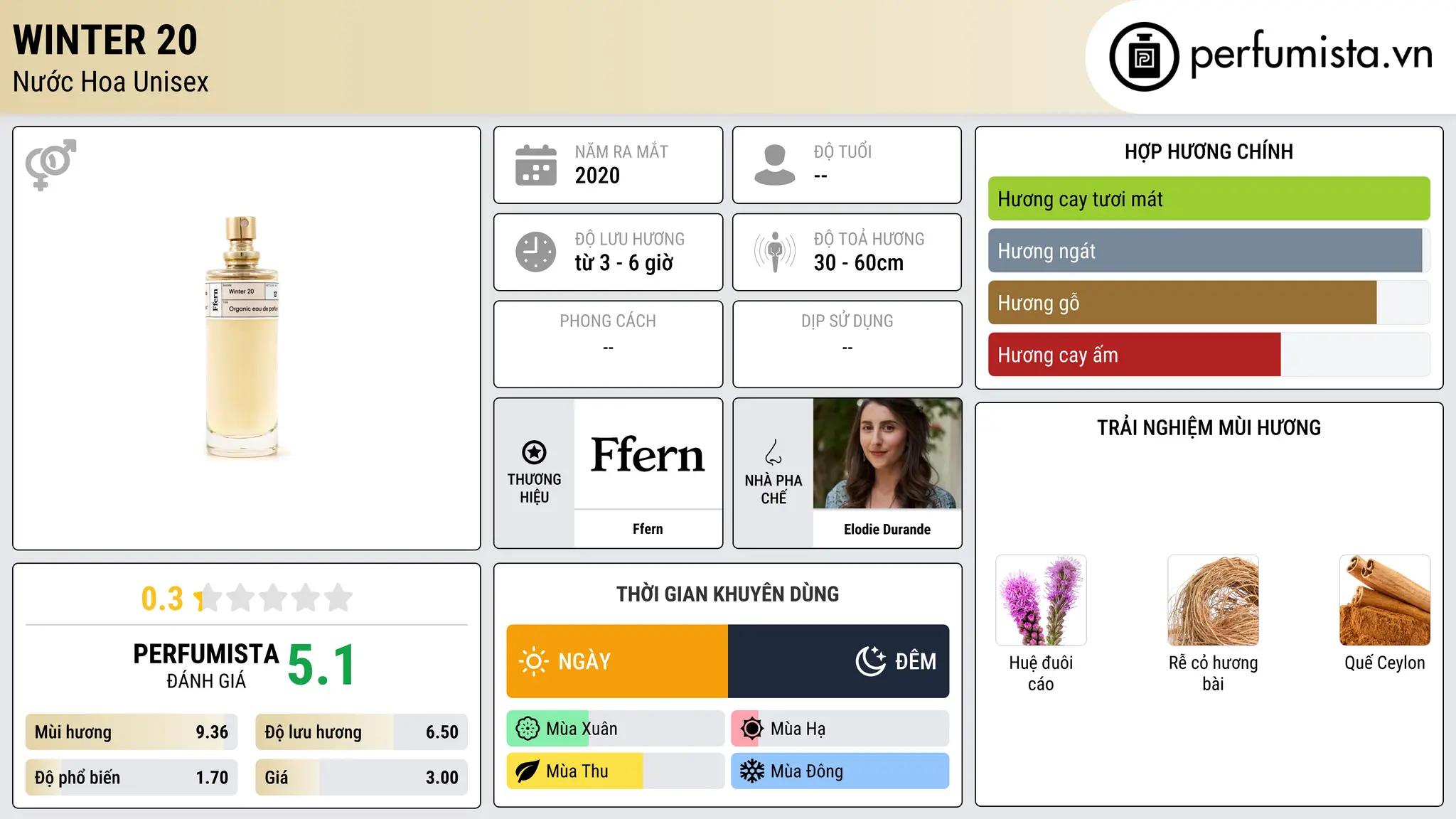The image size is (1456, 819).
Task: Click the WINTER 20 title
Action: [x=105, y=40]
